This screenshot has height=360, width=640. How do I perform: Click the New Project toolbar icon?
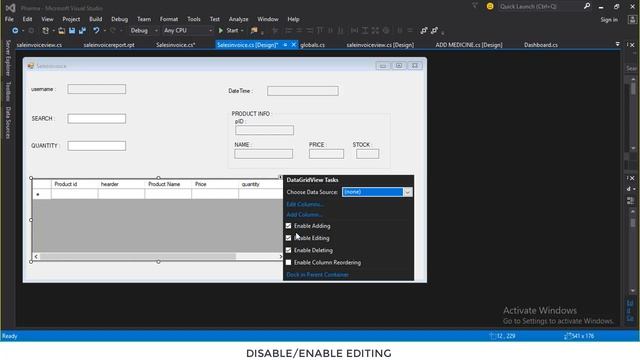45,31
